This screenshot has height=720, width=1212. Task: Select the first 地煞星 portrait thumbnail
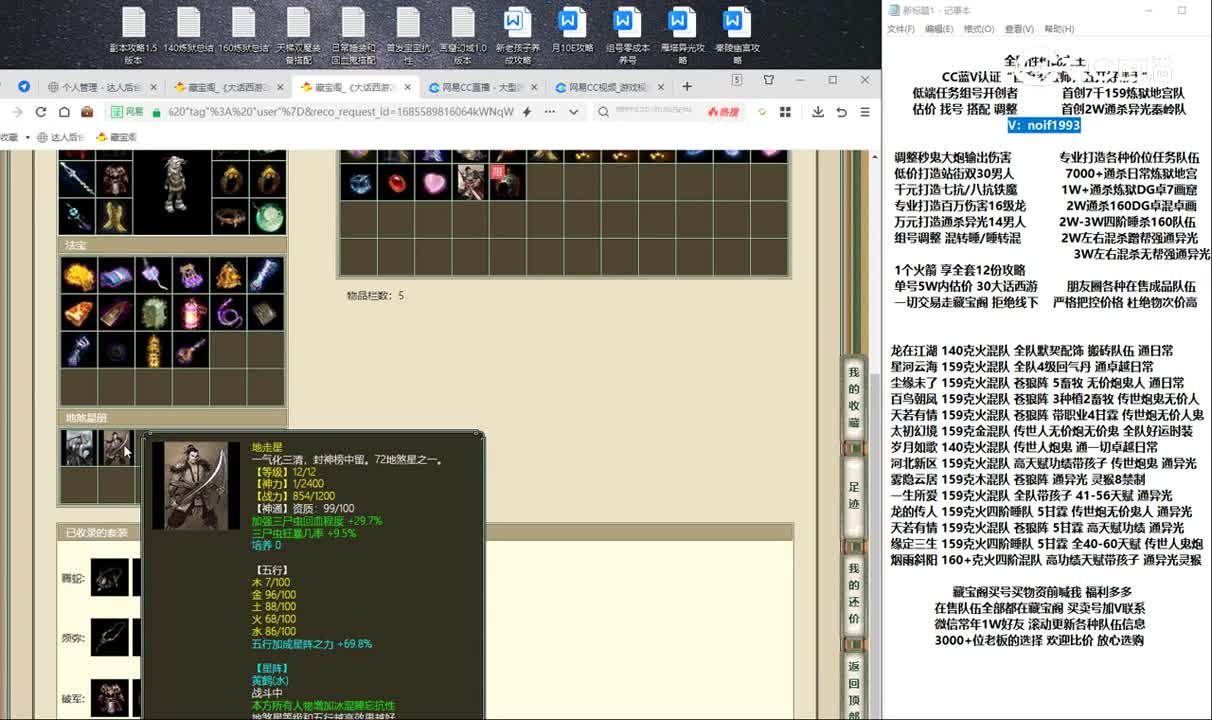78,447
